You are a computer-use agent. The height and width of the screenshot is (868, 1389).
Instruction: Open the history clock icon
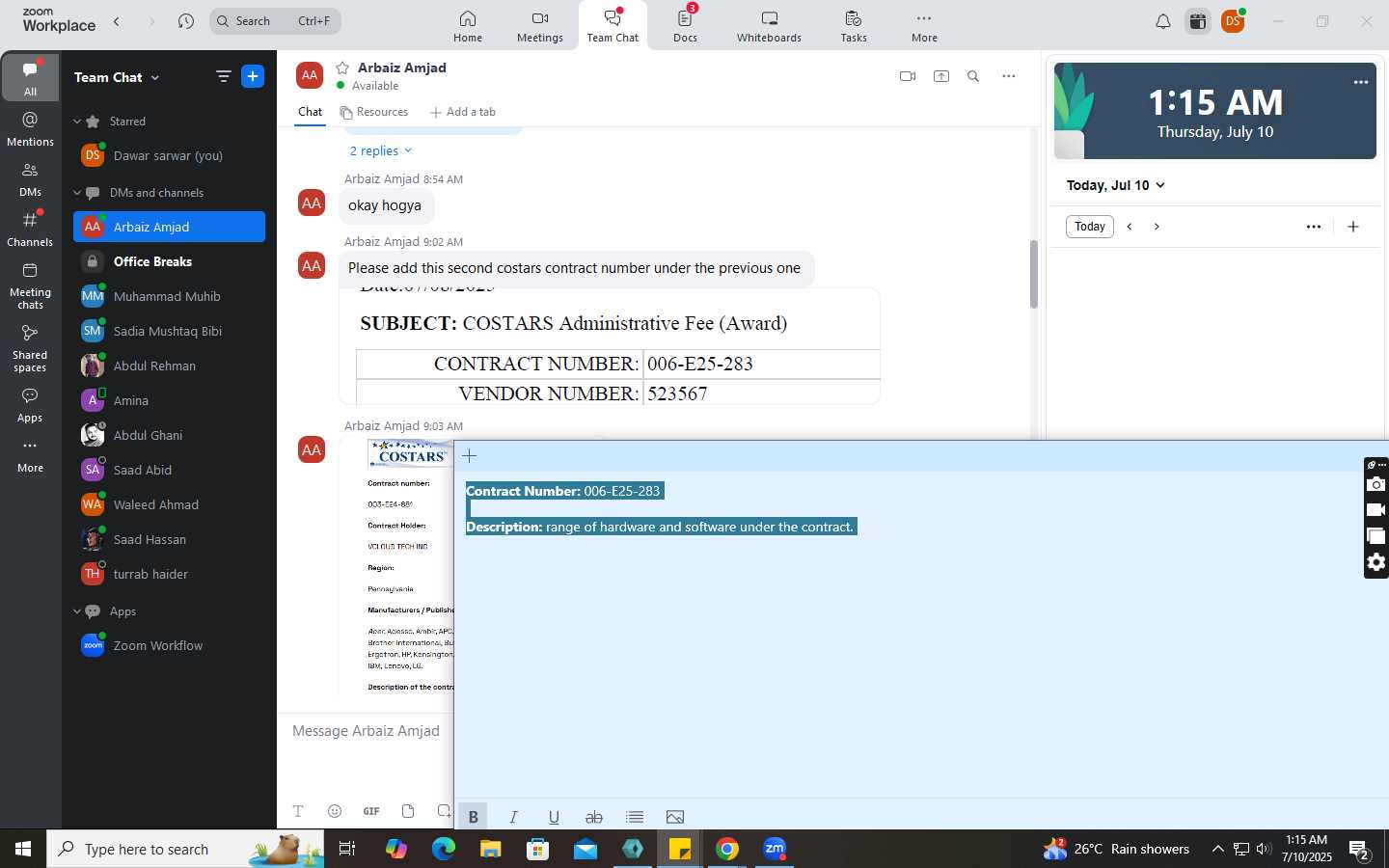point(186,20)
